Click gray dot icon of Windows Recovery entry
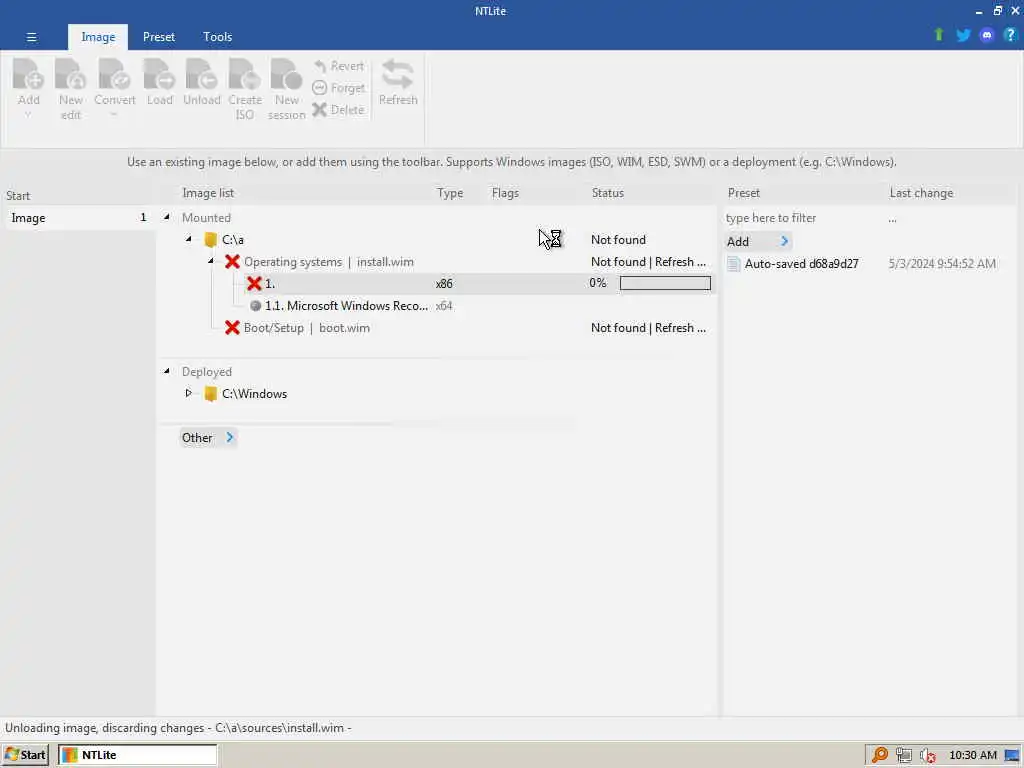This screenshot has width=1024, height=768. coord(255,306)
